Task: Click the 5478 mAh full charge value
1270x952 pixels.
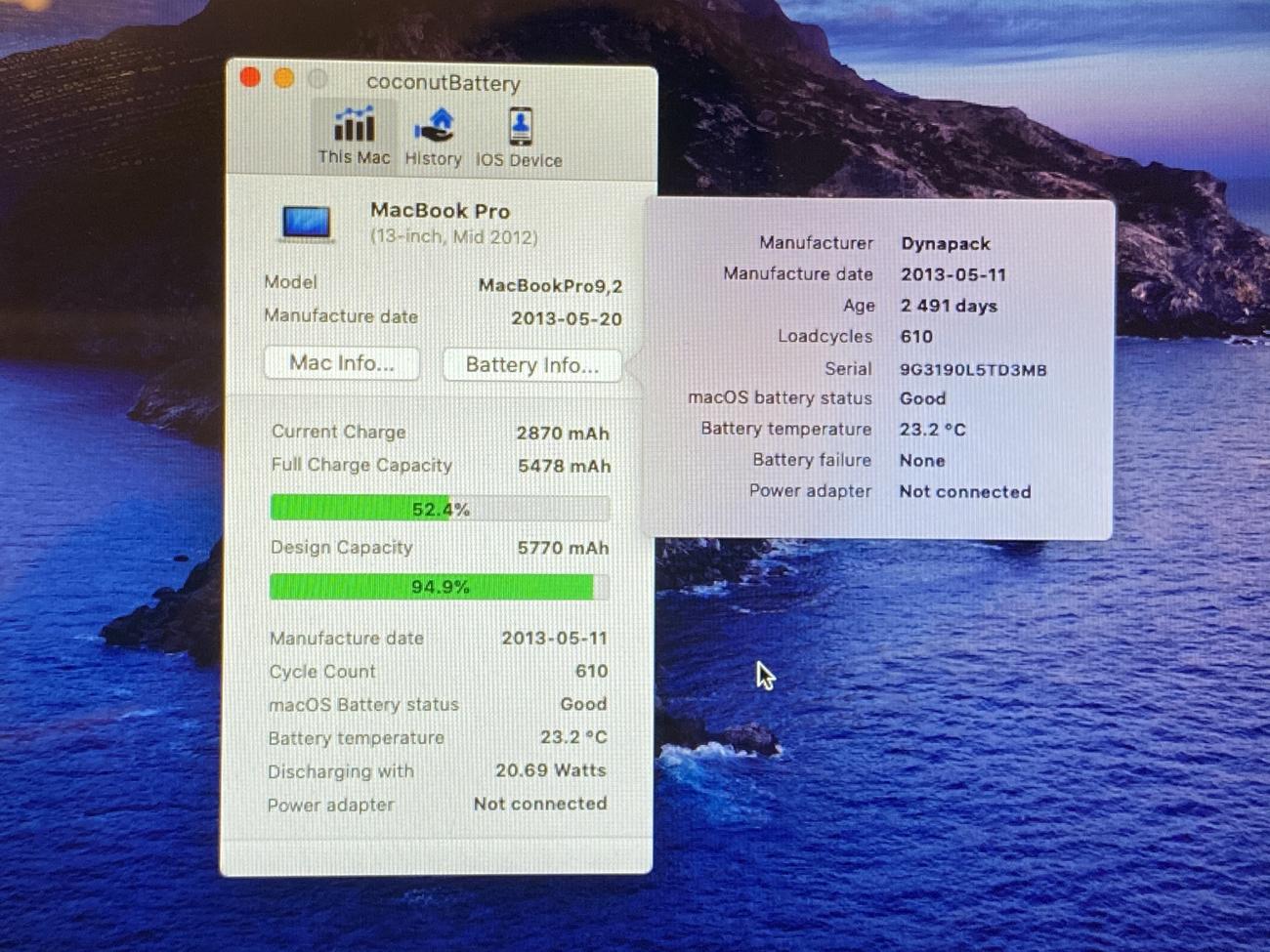Action: tap(564, 467)
